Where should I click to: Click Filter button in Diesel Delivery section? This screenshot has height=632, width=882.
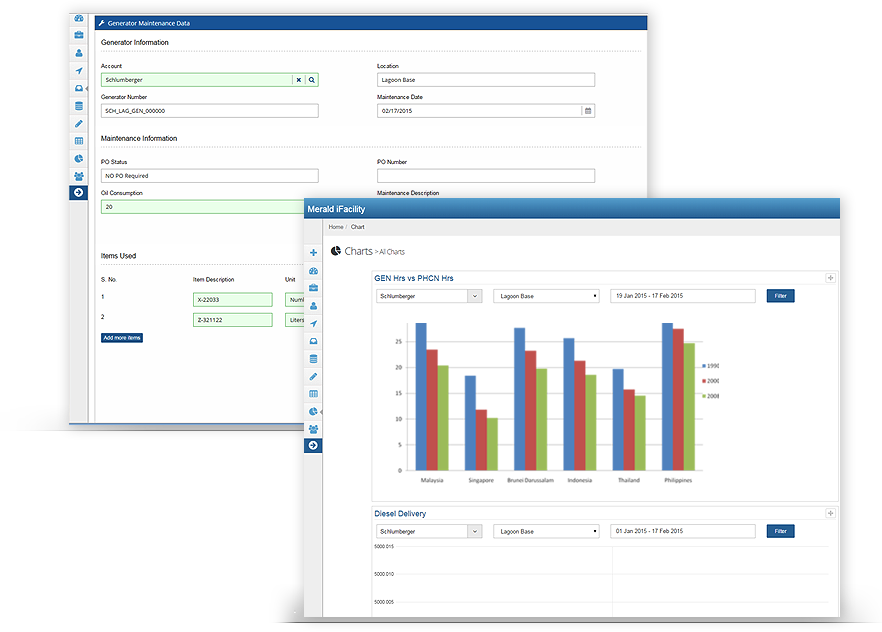[780, 531]
